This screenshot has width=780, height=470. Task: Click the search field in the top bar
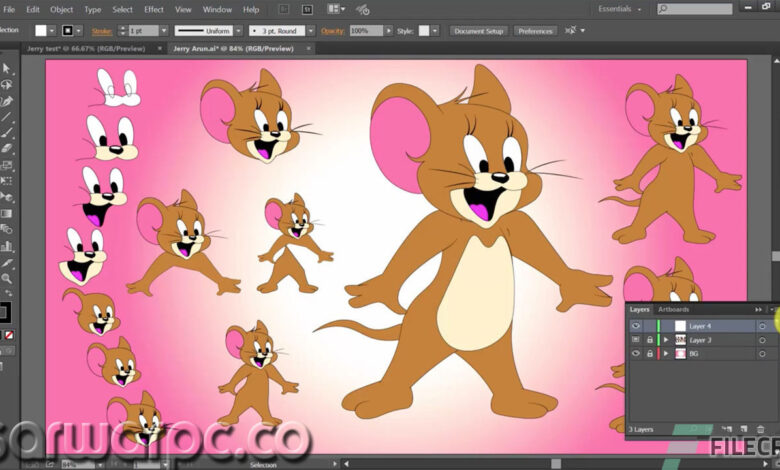[x=694, y=9]
